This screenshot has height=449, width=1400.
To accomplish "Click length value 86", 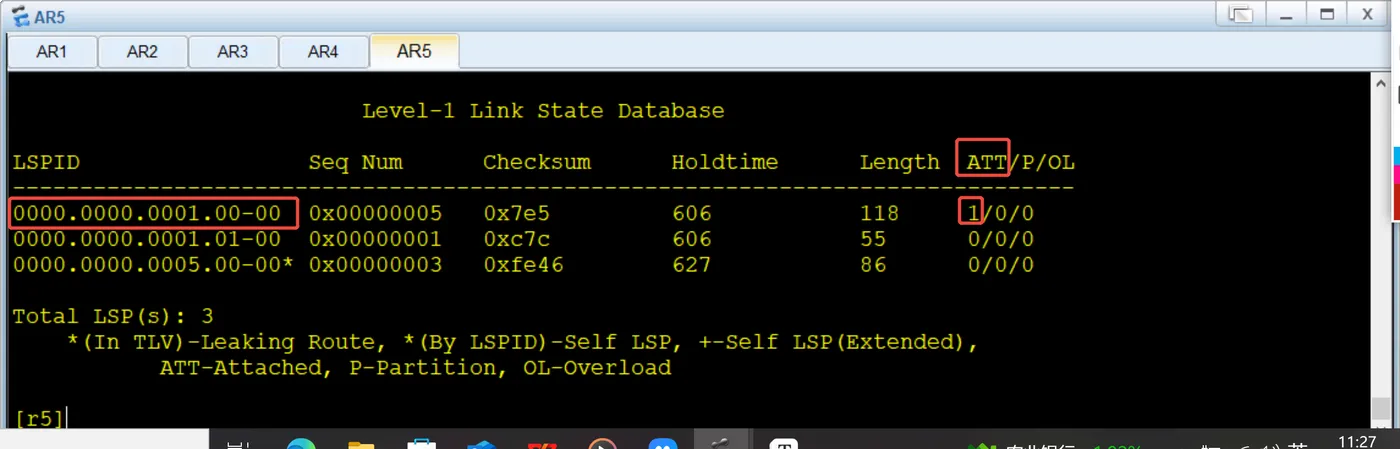I will click(873, 265).
